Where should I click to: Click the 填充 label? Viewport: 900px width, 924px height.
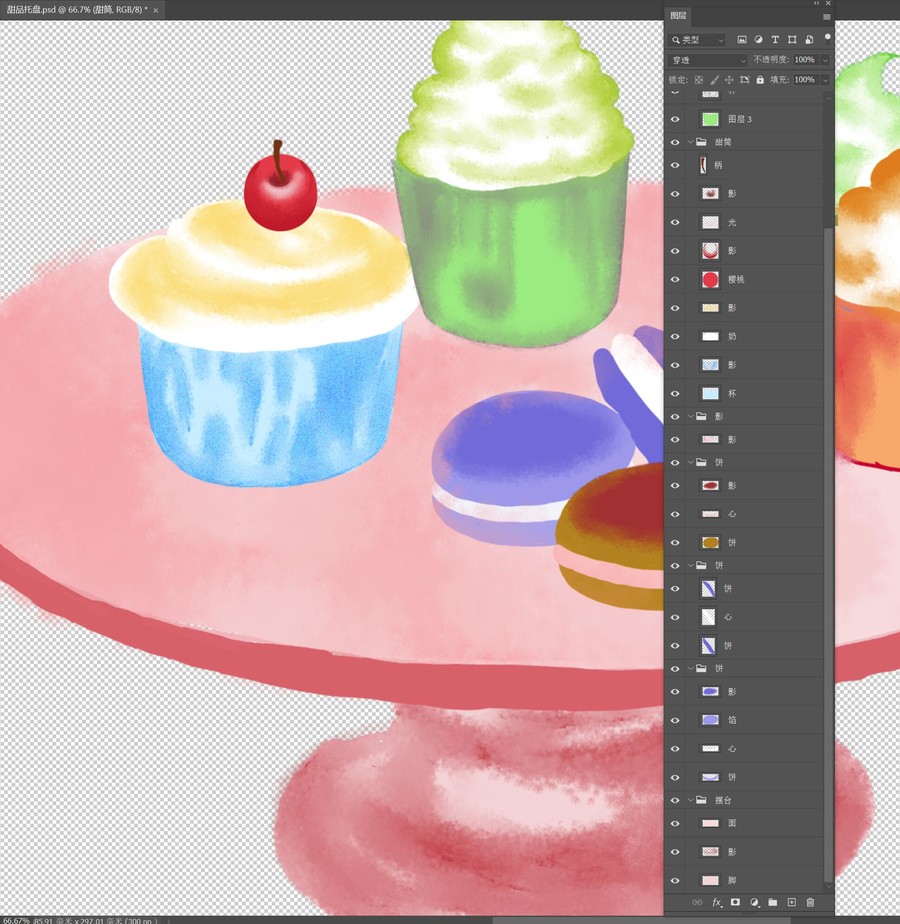click(x=779, y=80)
